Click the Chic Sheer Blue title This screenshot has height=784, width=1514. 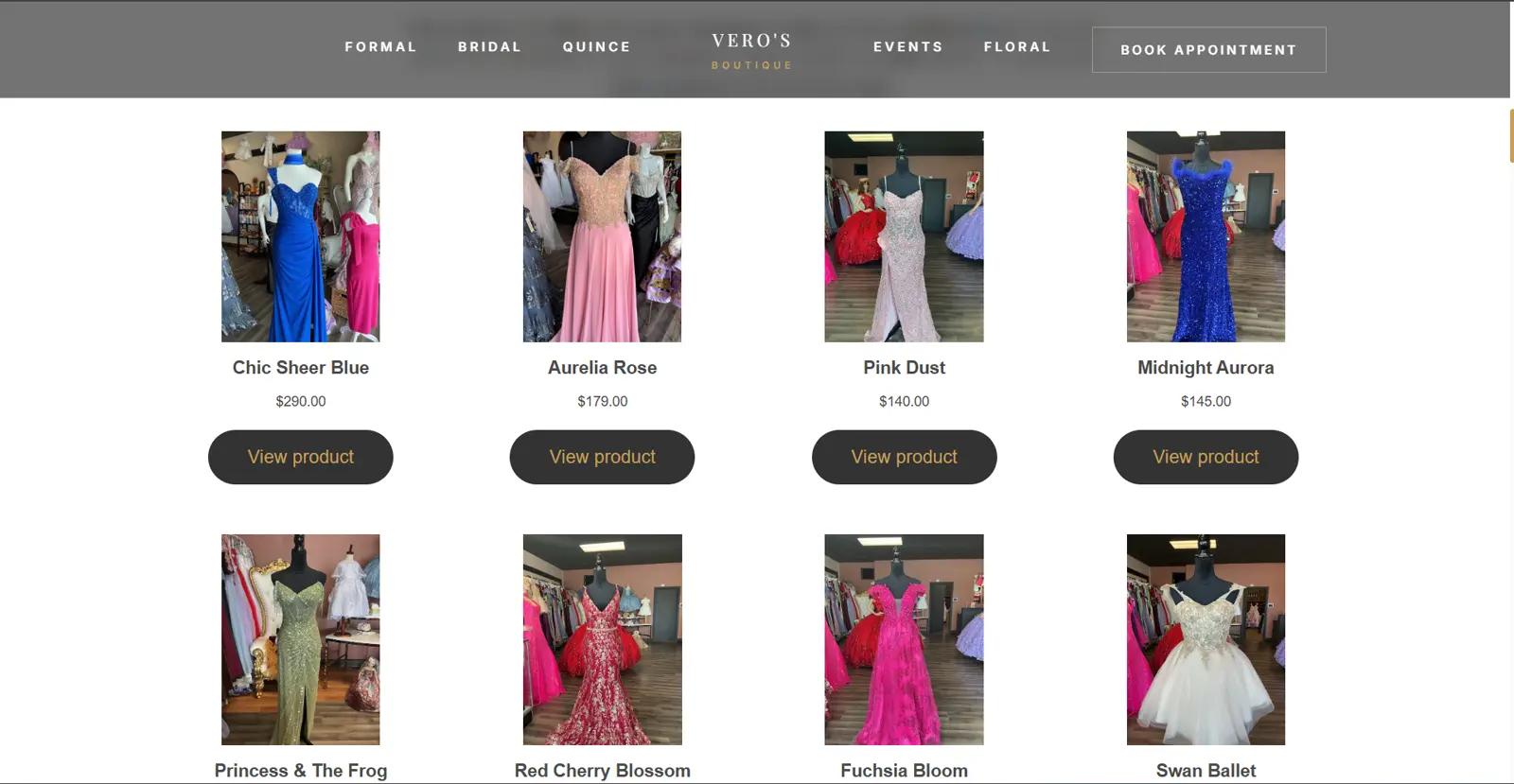301,368
